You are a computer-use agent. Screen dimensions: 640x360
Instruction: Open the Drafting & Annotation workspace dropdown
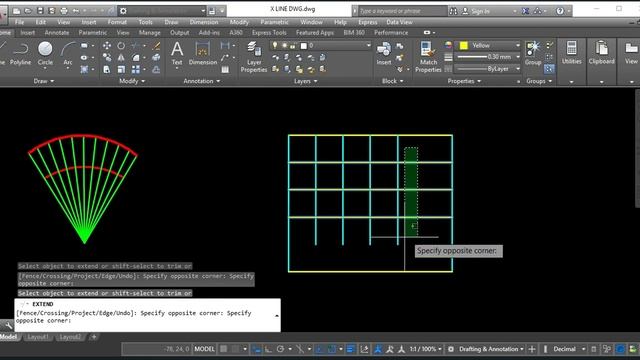[x=491, y=349]
